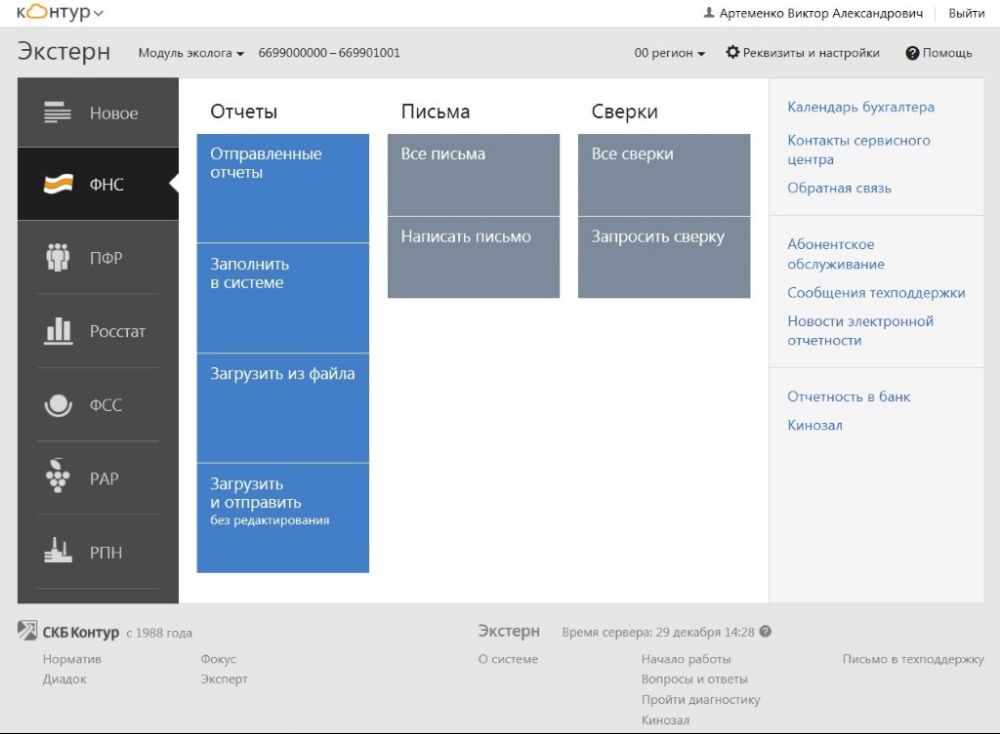Click organization number 6699000000 – 669901001

[329, 53]
